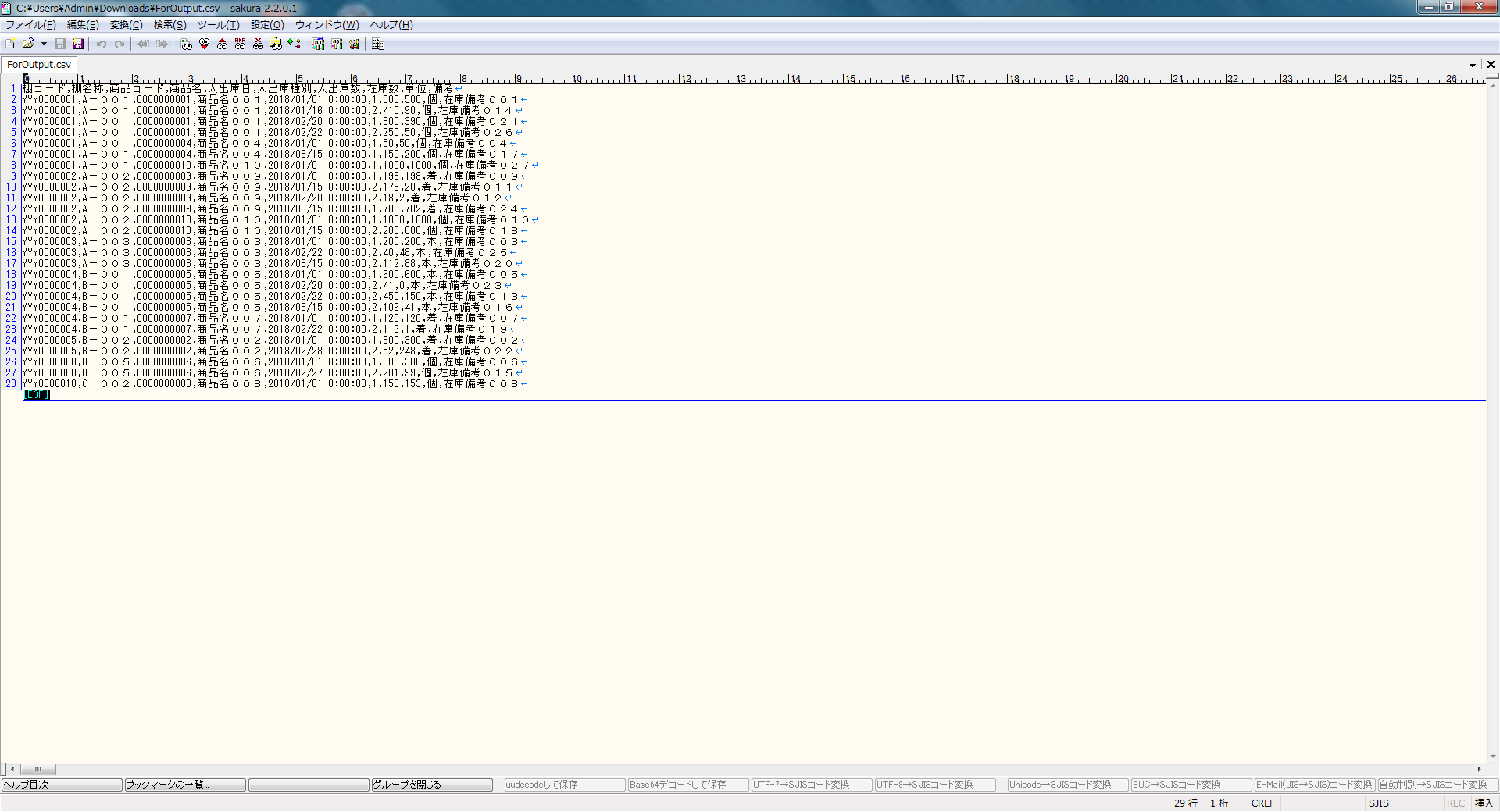Click the UTF-7→SJISコード変換 button
This screenshot has width=1500, height=812.
[812, 785]
